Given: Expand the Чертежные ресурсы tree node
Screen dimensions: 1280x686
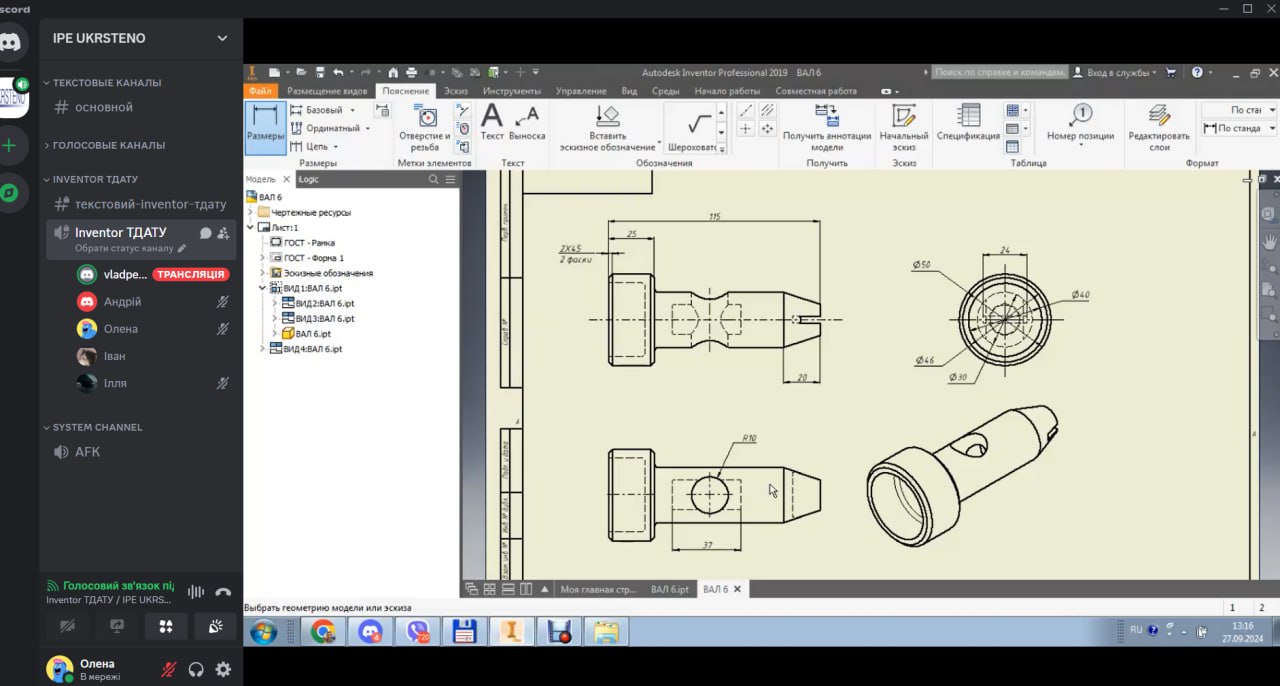Looking at the screenshot, I should pyautogui.click(x=251, y=213).
